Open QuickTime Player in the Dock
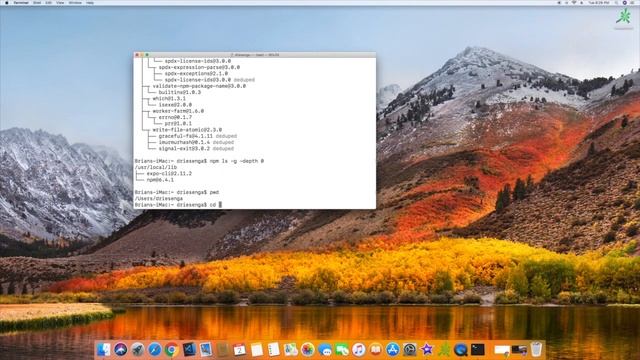The image size is (640, 360). [x=461, y=349]
